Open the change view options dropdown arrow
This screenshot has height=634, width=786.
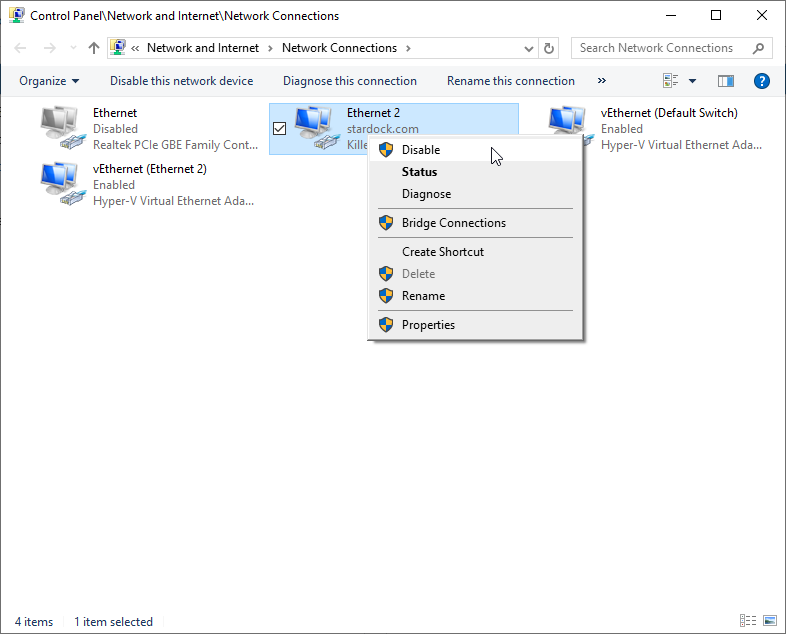(692, 81)
